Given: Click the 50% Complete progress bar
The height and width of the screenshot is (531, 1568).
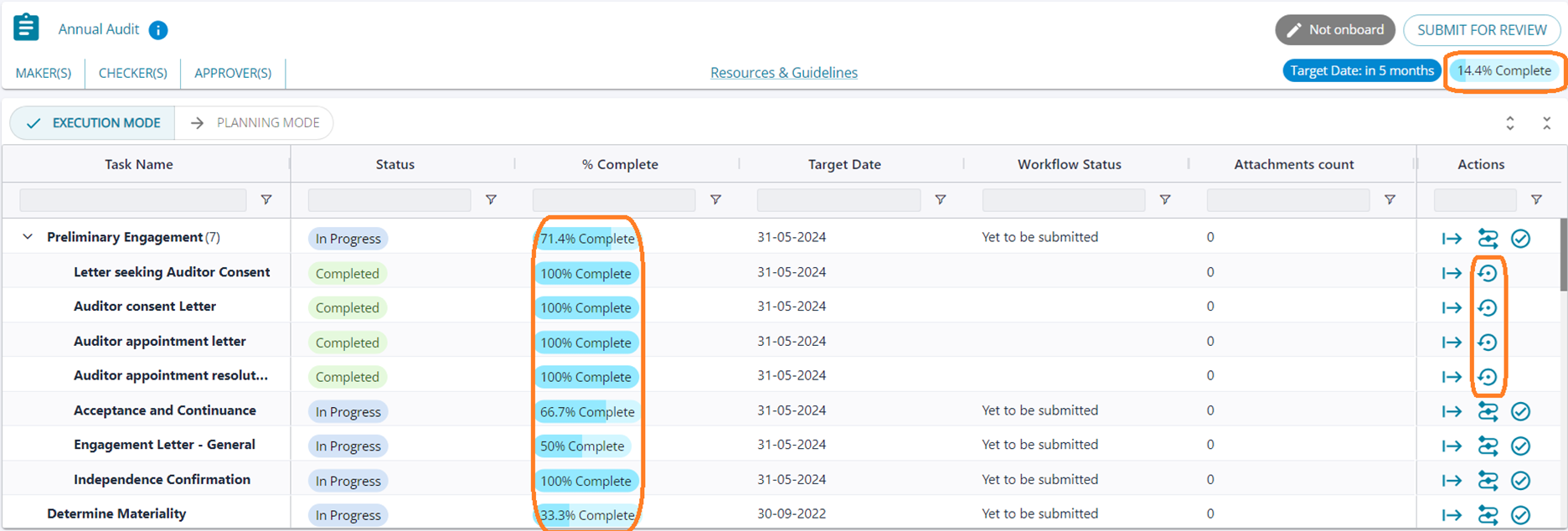Looking at the screenshot, I should coord(582,446).
